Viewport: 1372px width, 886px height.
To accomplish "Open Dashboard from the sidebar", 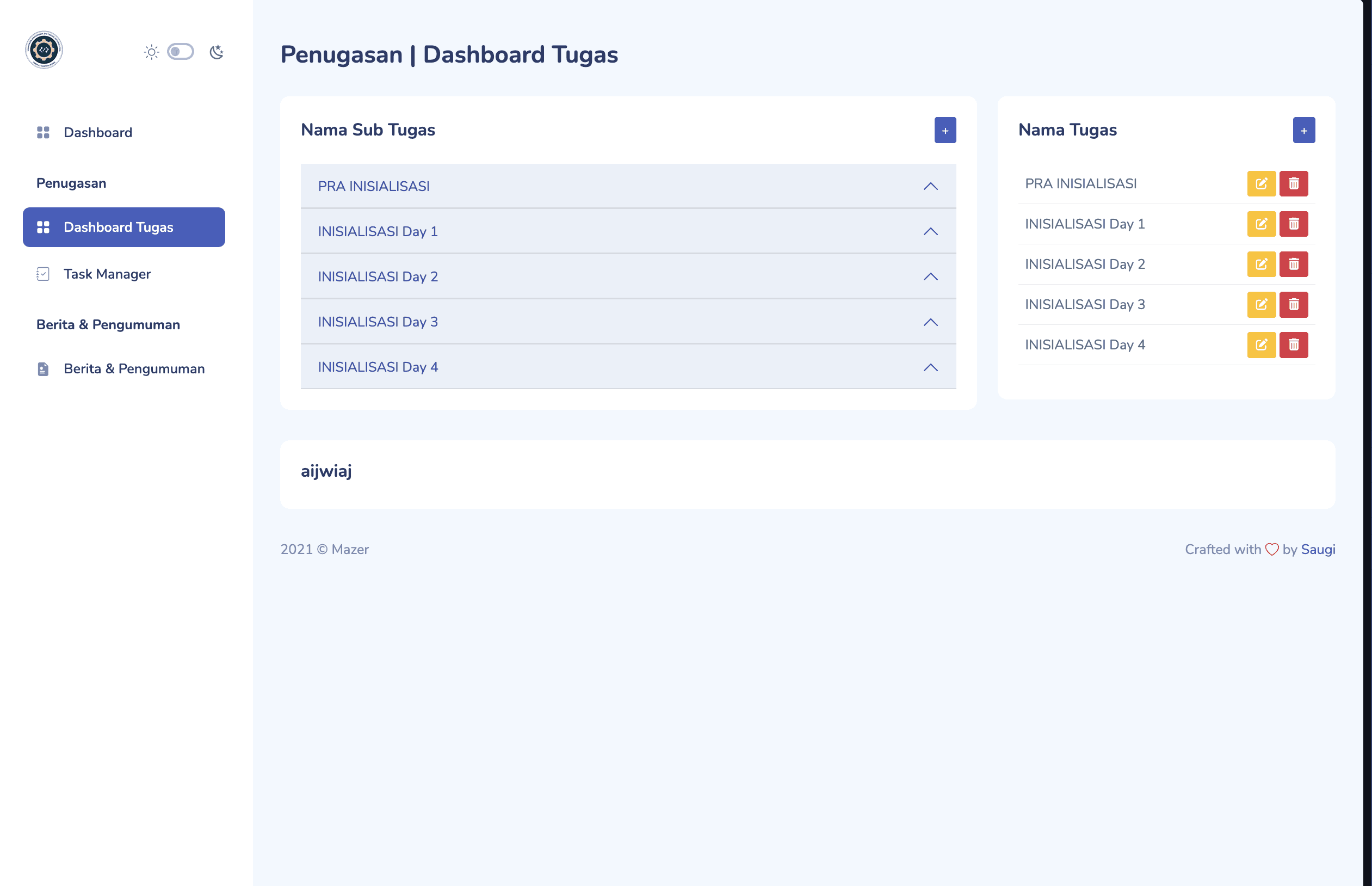I will point(98,132).
